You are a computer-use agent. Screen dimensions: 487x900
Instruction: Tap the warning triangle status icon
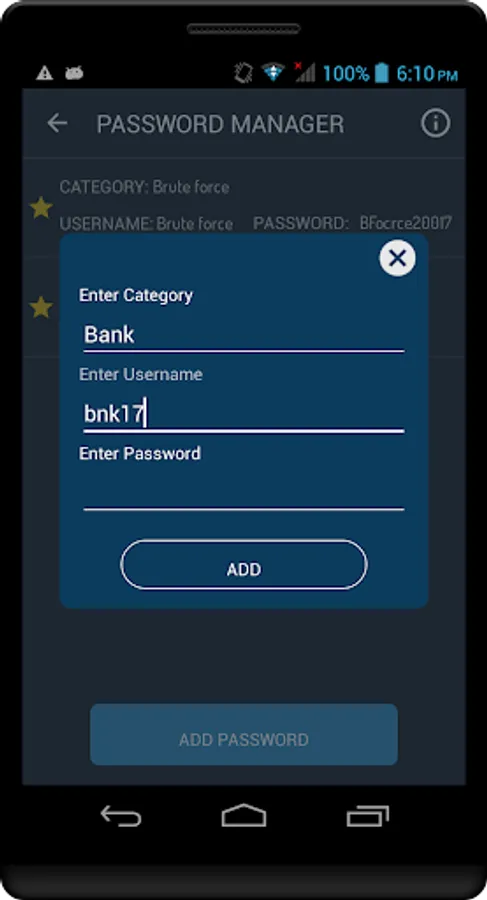coord(44,73)
